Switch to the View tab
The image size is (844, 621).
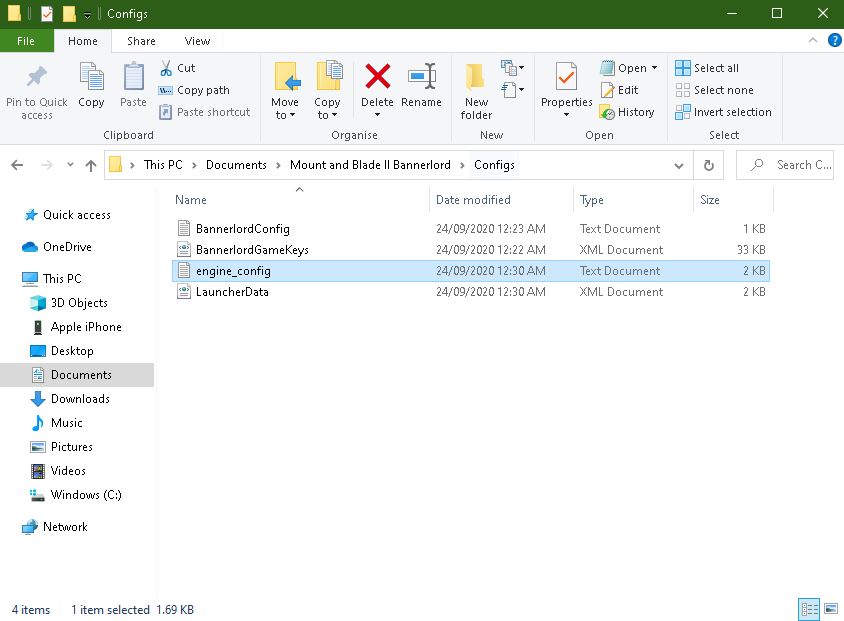197,41
